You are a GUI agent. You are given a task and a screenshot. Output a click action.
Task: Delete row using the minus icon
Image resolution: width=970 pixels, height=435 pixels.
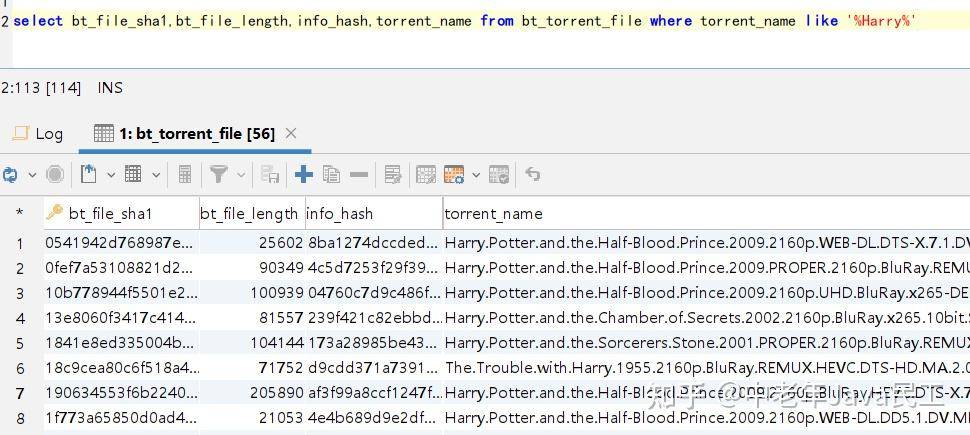pyautogui.click(x=359, y=175)
